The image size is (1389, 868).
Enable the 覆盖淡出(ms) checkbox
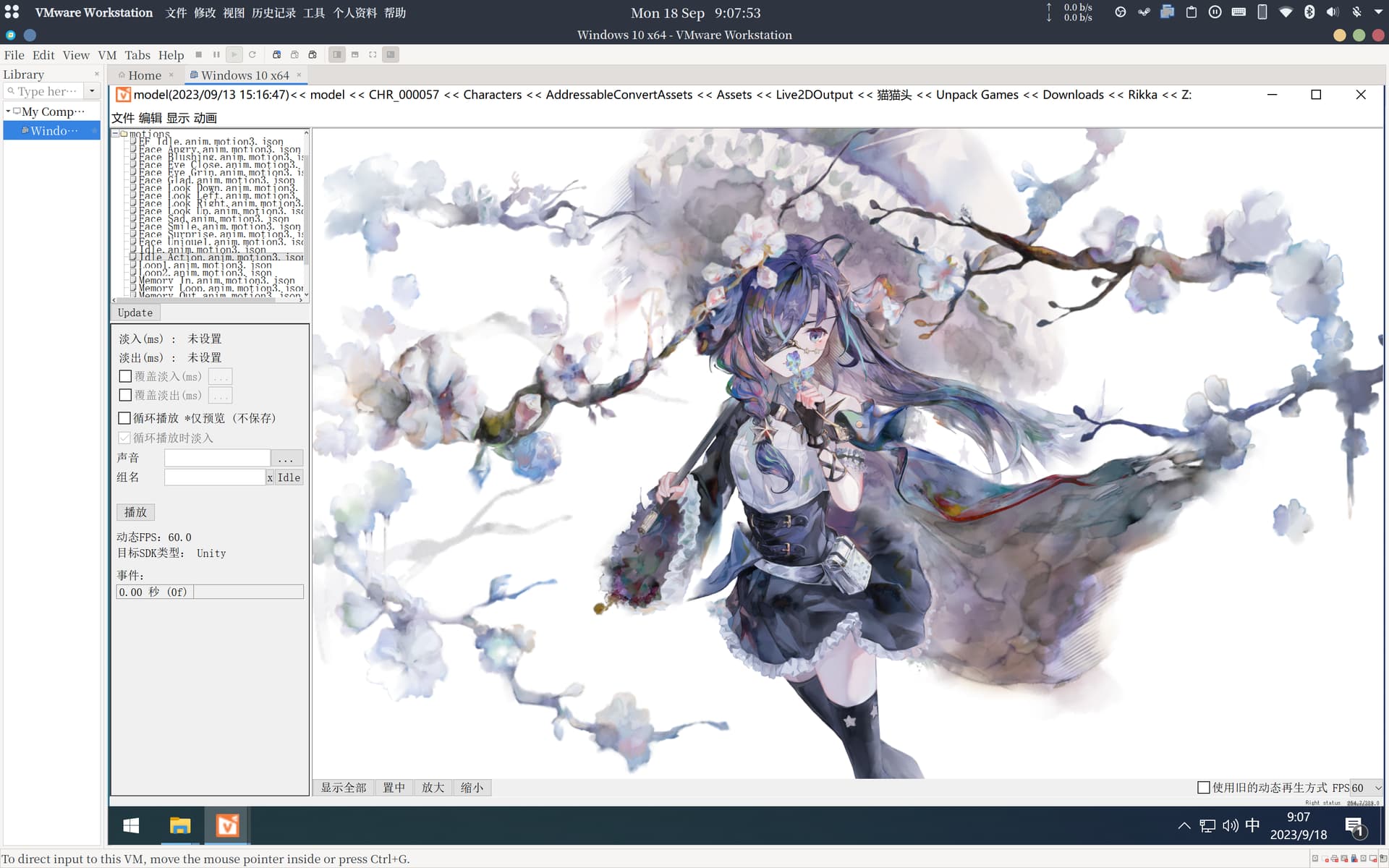[x=125, y=396]
